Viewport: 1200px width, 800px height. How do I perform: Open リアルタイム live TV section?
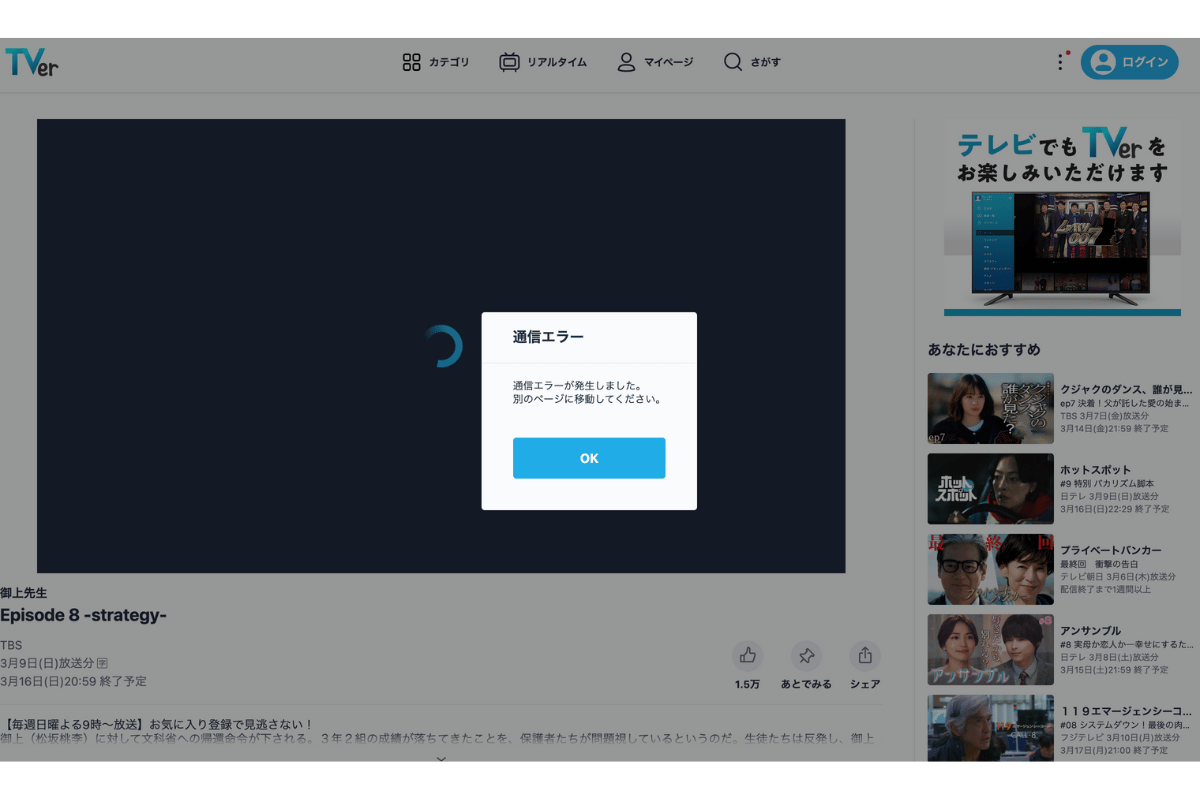(x=543, y=62)
